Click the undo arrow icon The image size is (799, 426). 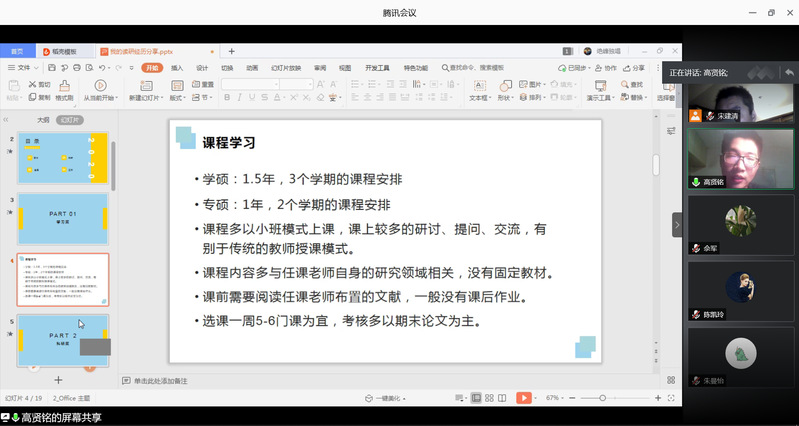click(x=104, y=67)
